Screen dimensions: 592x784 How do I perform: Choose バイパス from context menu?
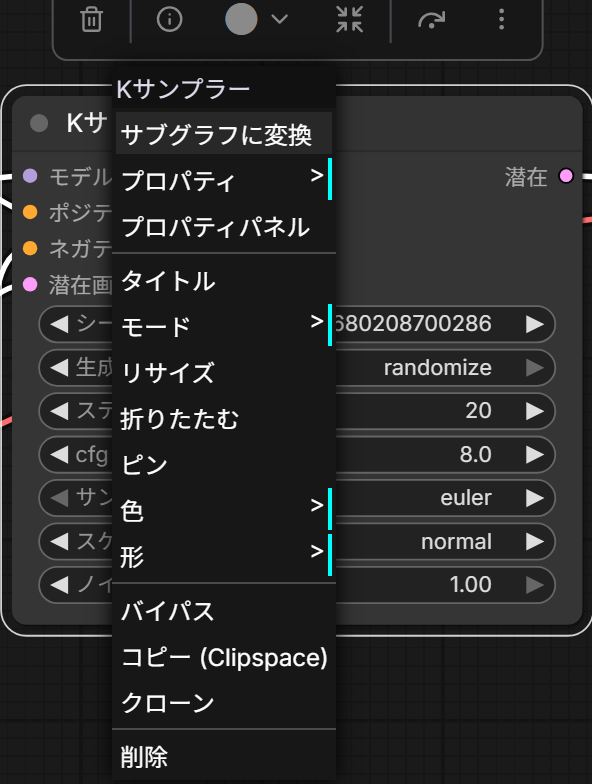(224, 610)
